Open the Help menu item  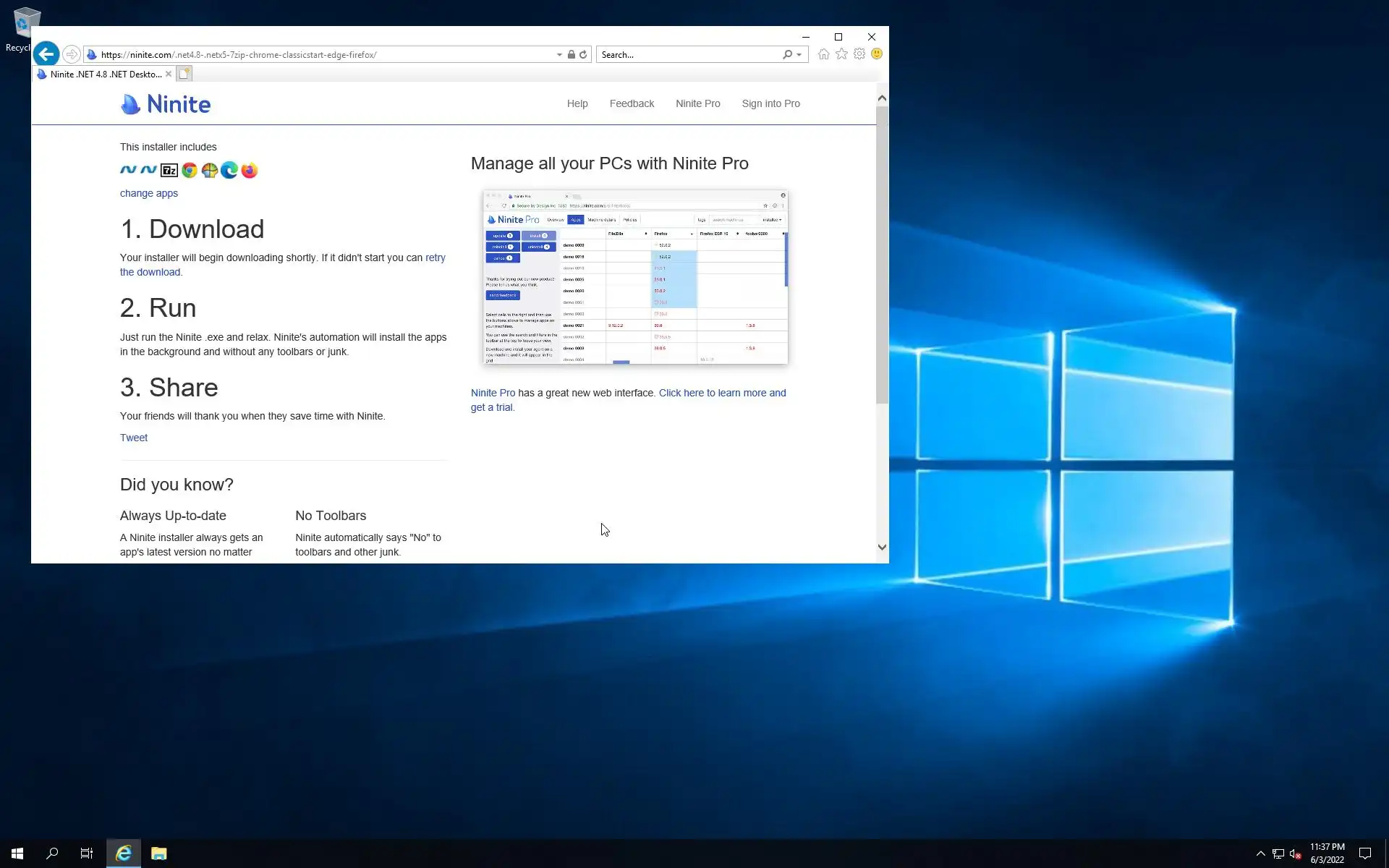click(x=577, y=103)
